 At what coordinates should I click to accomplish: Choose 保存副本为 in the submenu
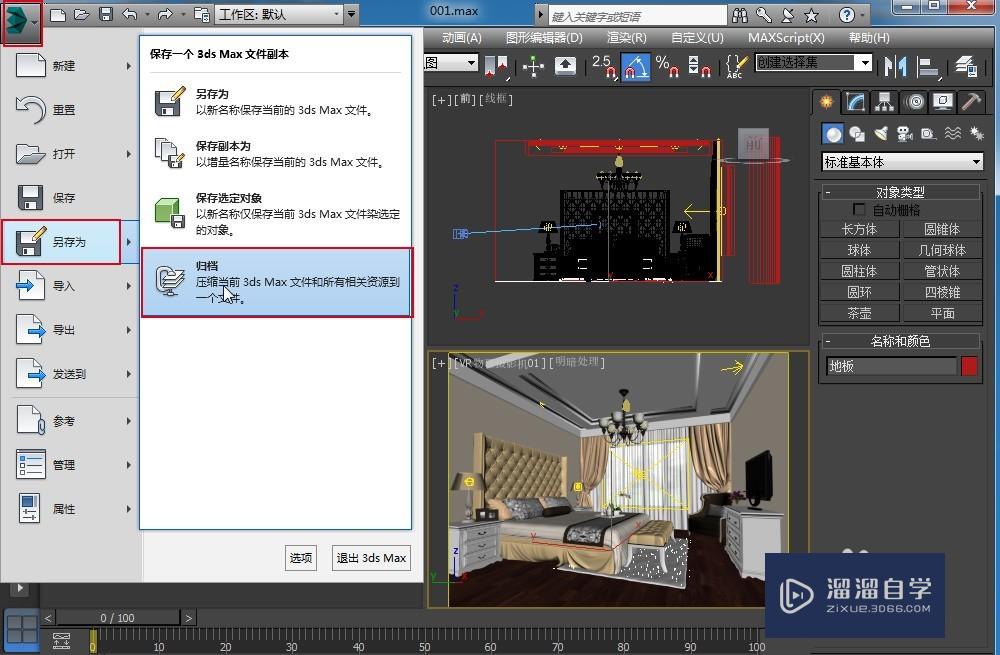pos(276,154)
